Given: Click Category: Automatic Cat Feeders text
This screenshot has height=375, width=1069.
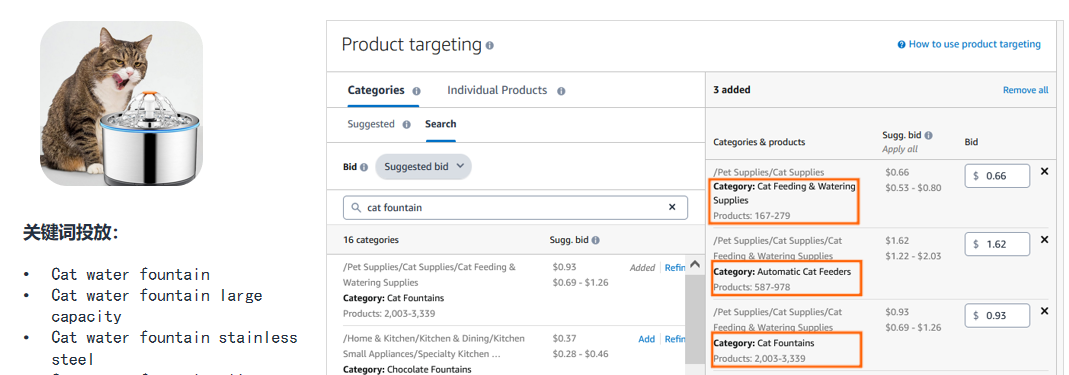Looking at the screenshot, I should click(x=782, y=272).
